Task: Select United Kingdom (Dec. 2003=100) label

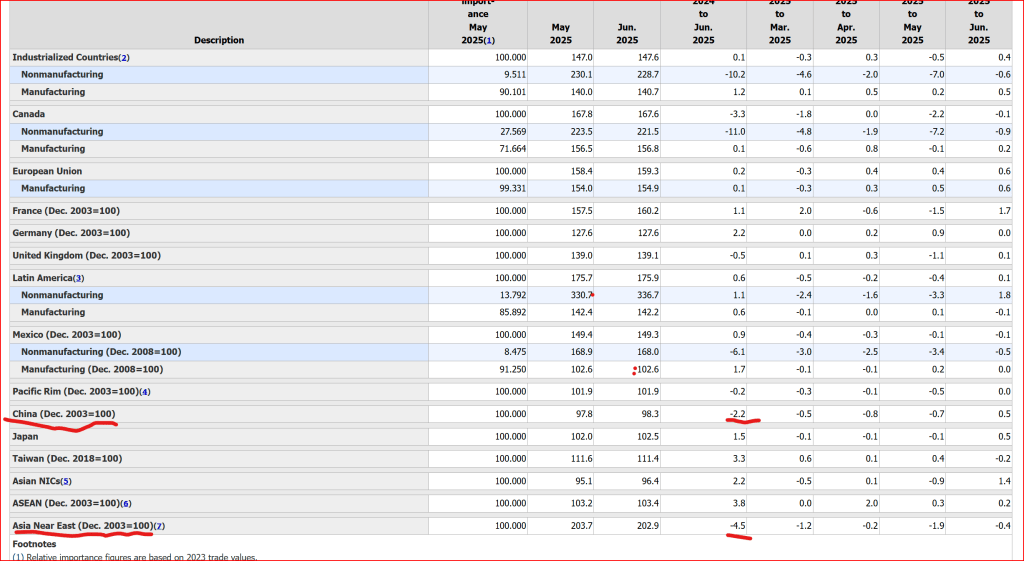Action: [x=86, y=255]
